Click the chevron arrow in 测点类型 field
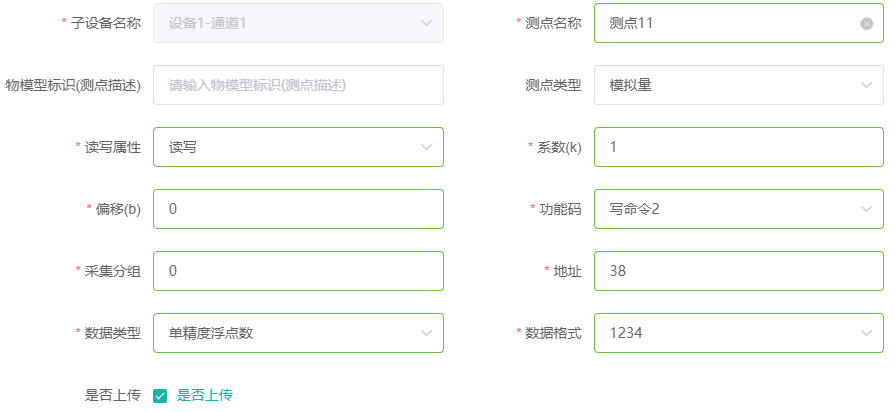Viewport: 895px width, 412px height. pyautogui.click(x=866, y=86)
